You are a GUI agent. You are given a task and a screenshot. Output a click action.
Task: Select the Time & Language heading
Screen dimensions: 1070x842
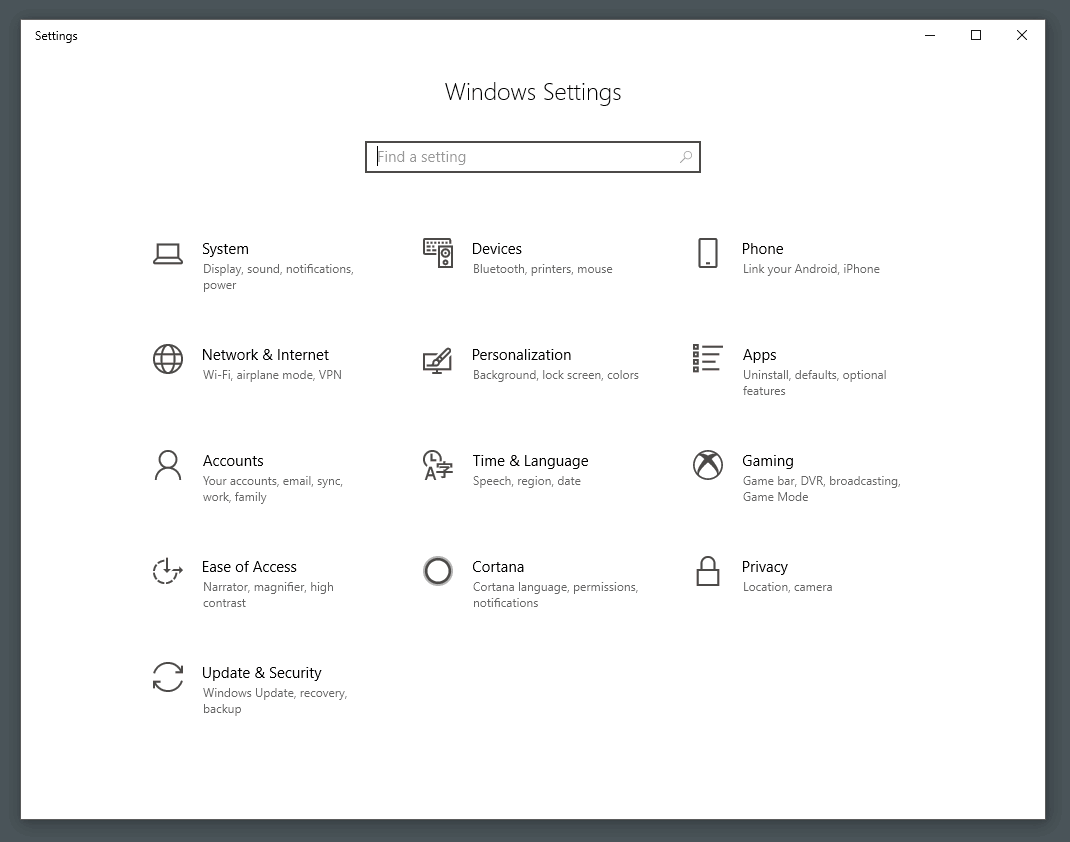pos(530,461)
